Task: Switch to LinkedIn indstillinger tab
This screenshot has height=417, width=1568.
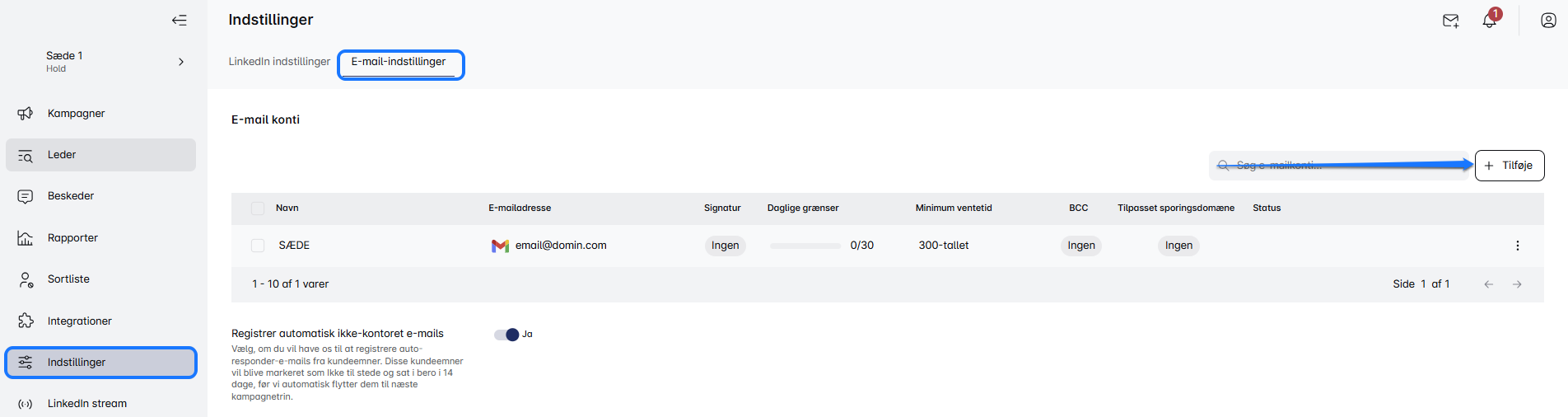Action: (x=279, y=62)
